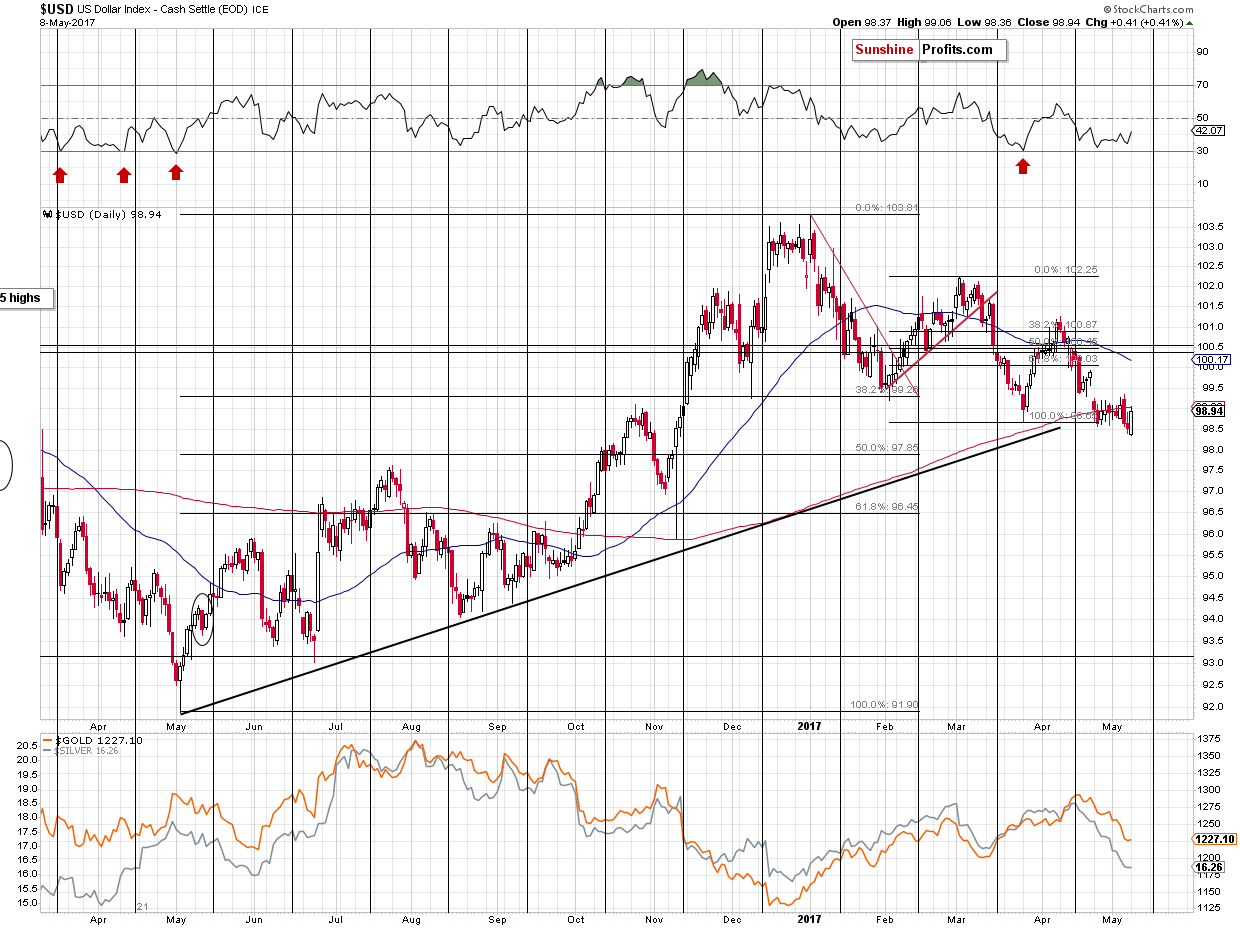This screenshot has height=928, width=1240.
Task: Select the Close 98.94 header value
Action: [x=1051, y=22]
